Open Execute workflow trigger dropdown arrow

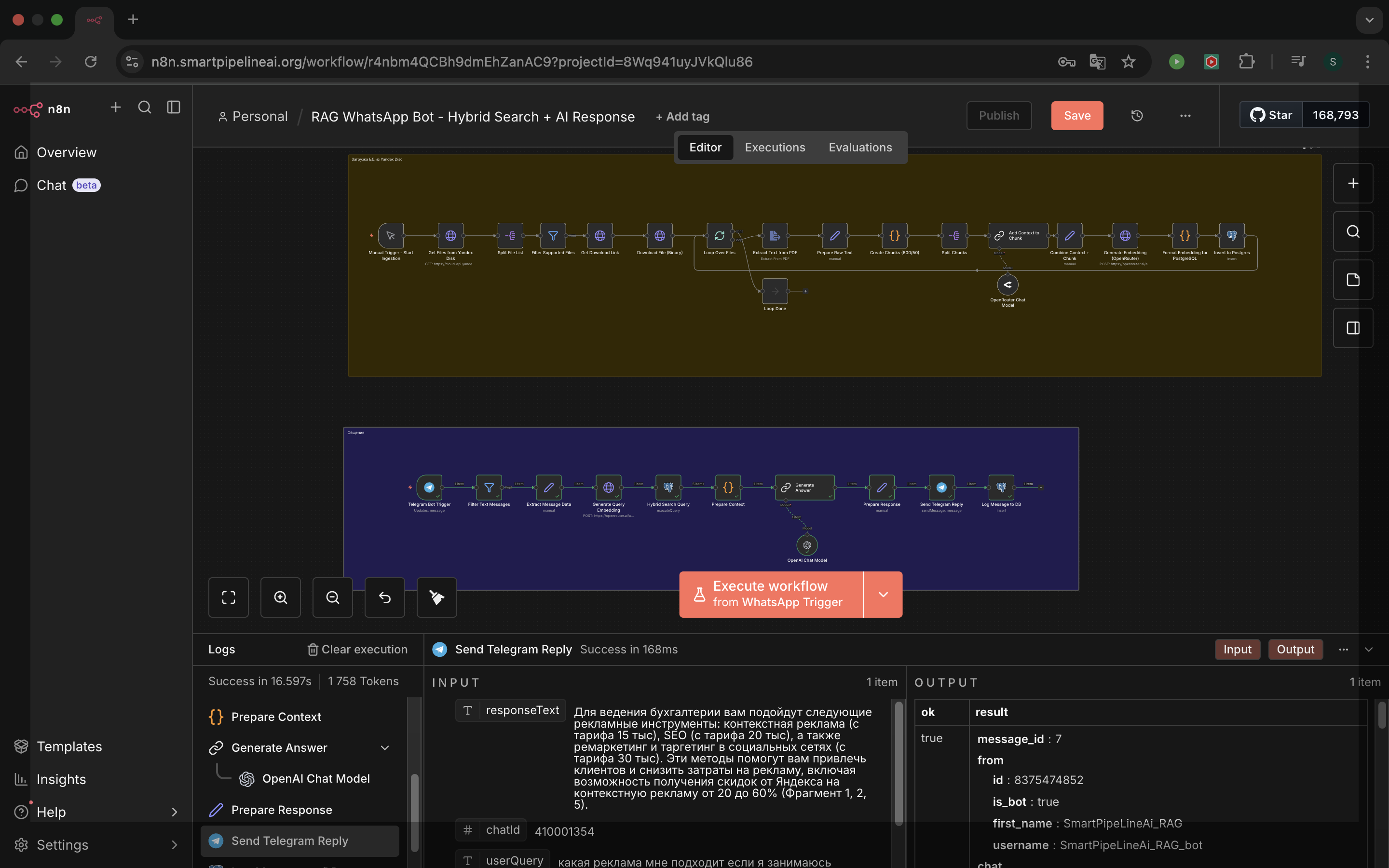[x=883, y=594]
